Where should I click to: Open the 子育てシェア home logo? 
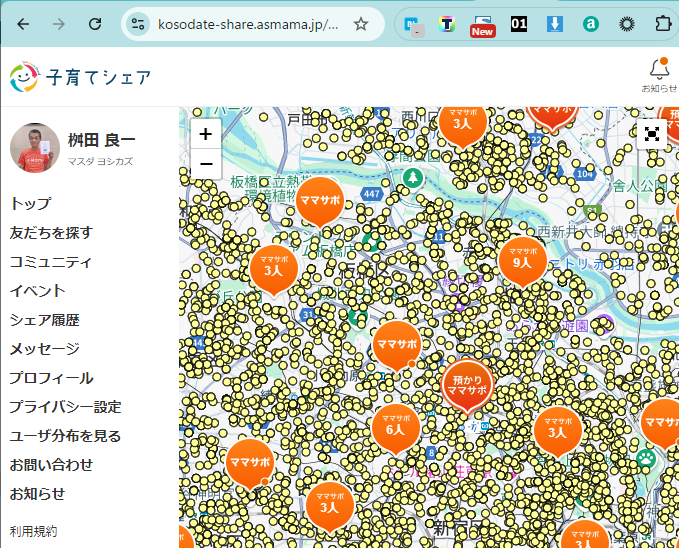pos(81,77)
